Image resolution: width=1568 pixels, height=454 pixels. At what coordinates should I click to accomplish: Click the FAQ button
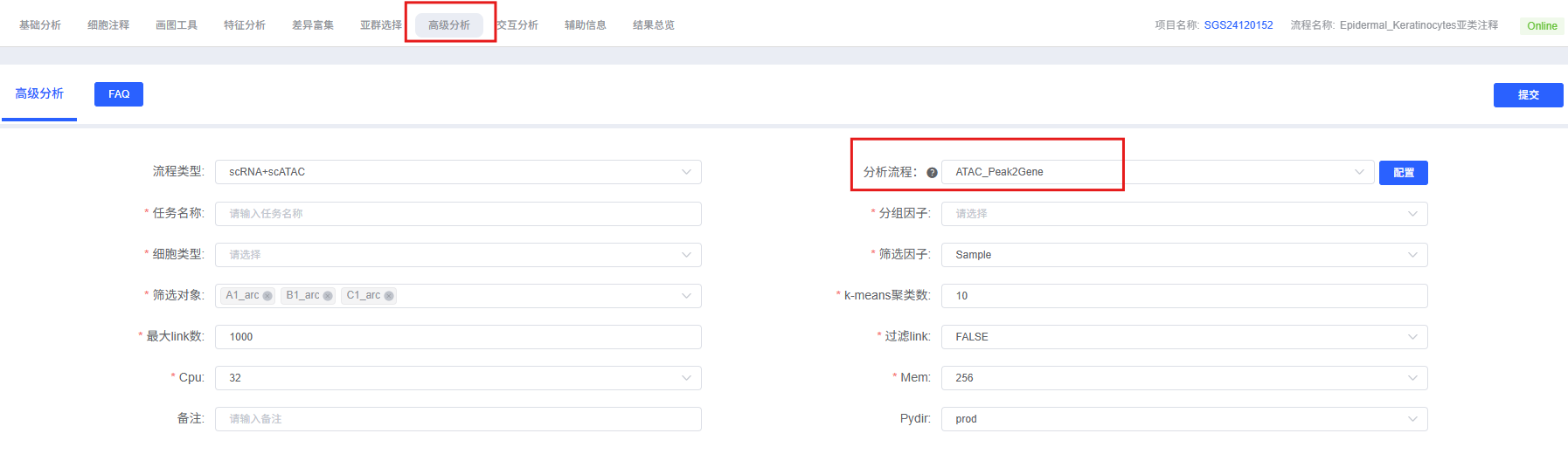coord(119,94)
